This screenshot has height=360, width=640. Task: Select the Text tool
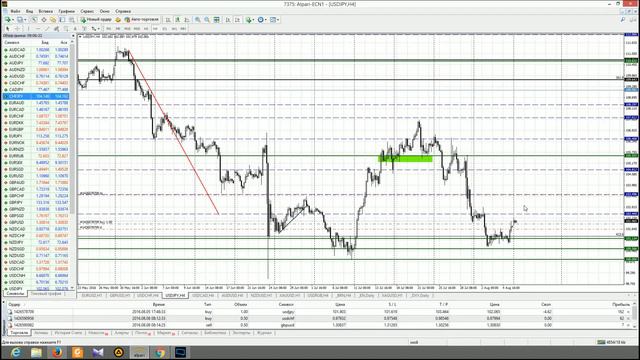75,29
